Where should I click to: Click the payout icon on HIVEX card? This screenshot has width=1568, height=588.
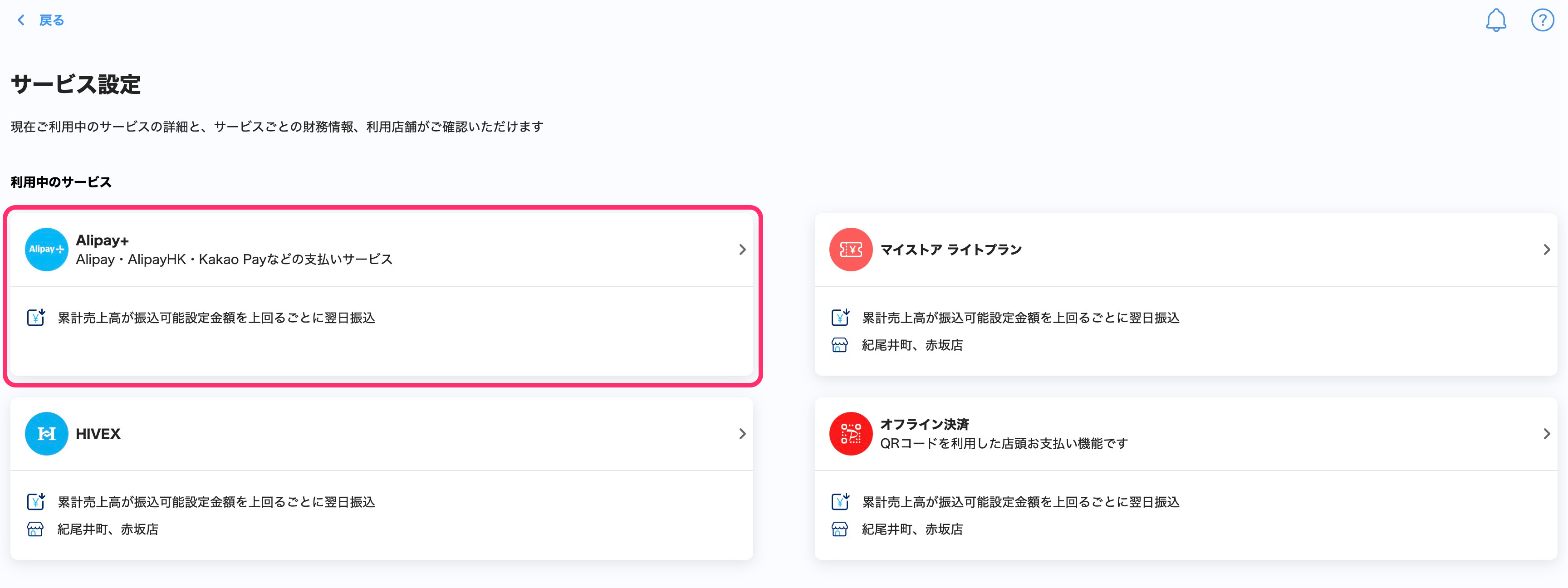click(35, 502)
